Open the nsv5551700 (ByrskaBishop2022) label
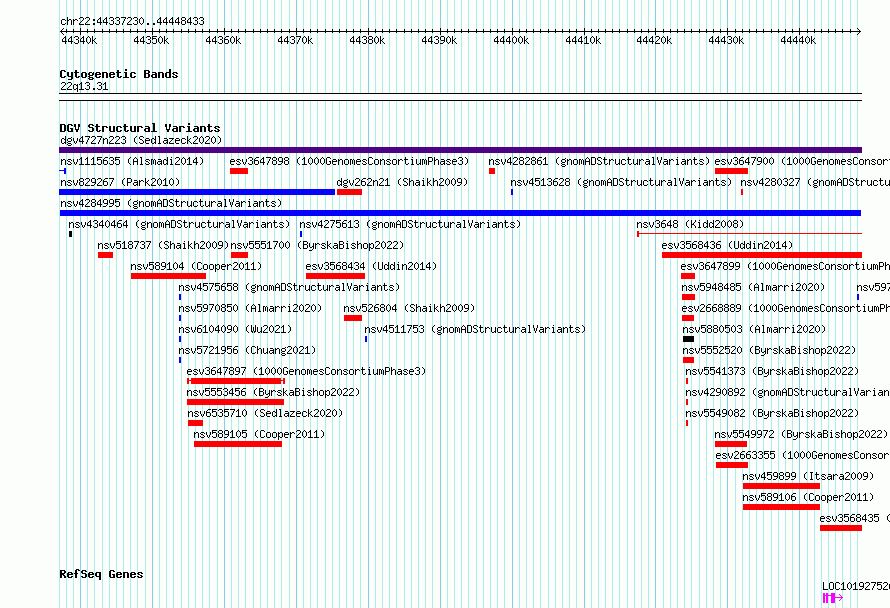The width and height of the screenshot is (890, 608). tap(317, 245)
